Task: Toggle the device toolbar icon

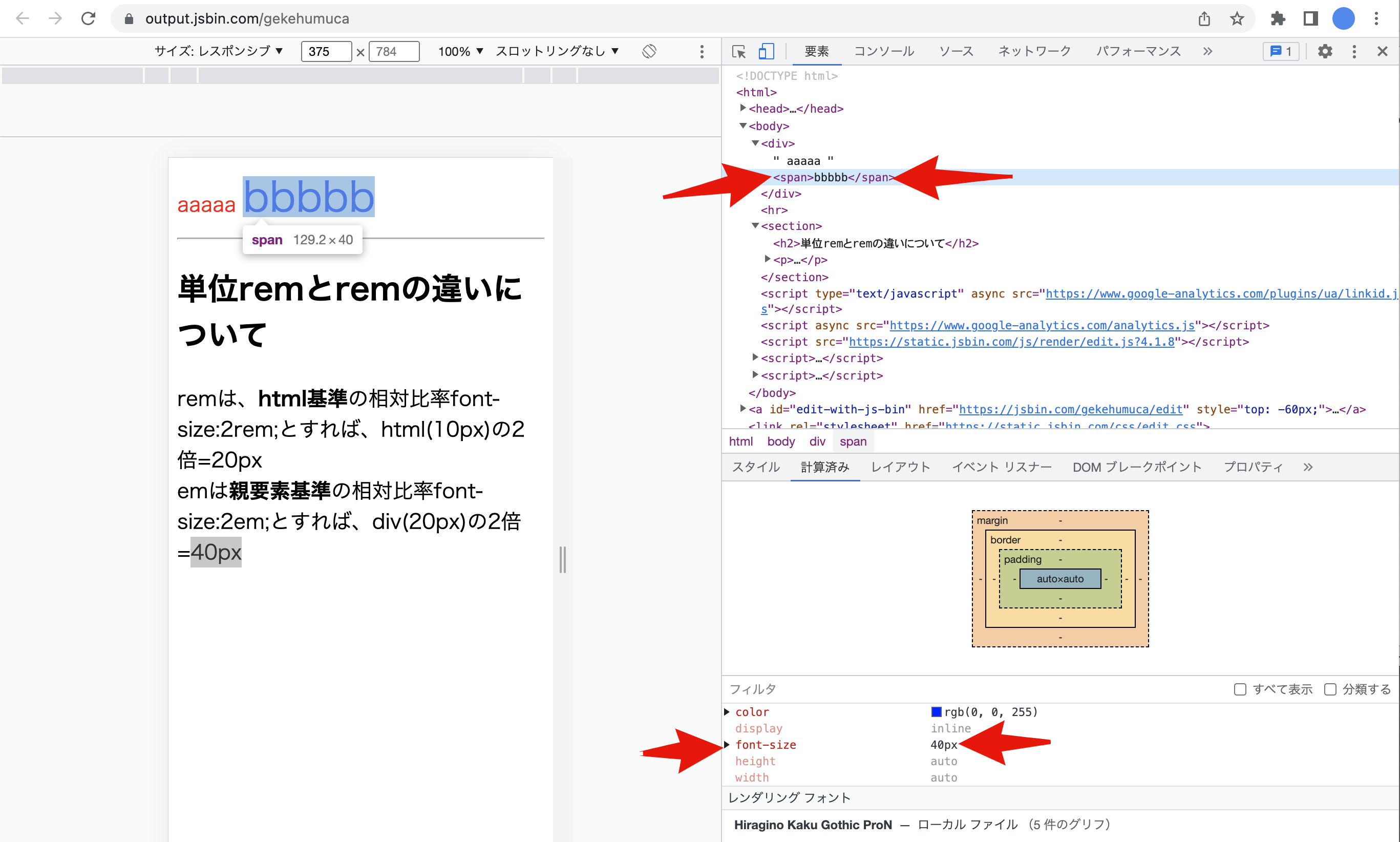Action: pos(767,52)
